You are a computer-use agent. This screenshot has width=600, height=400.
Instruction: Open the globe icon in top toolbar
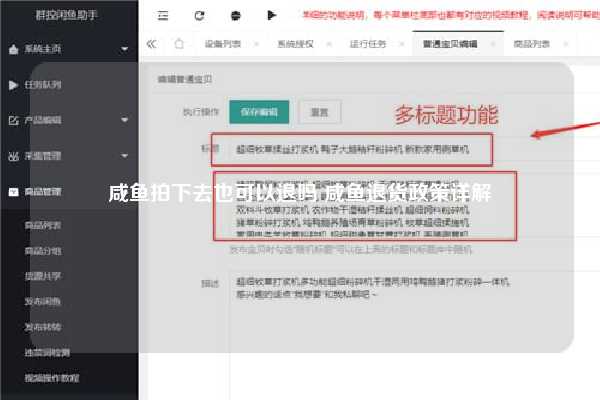(x=236, y=15)
